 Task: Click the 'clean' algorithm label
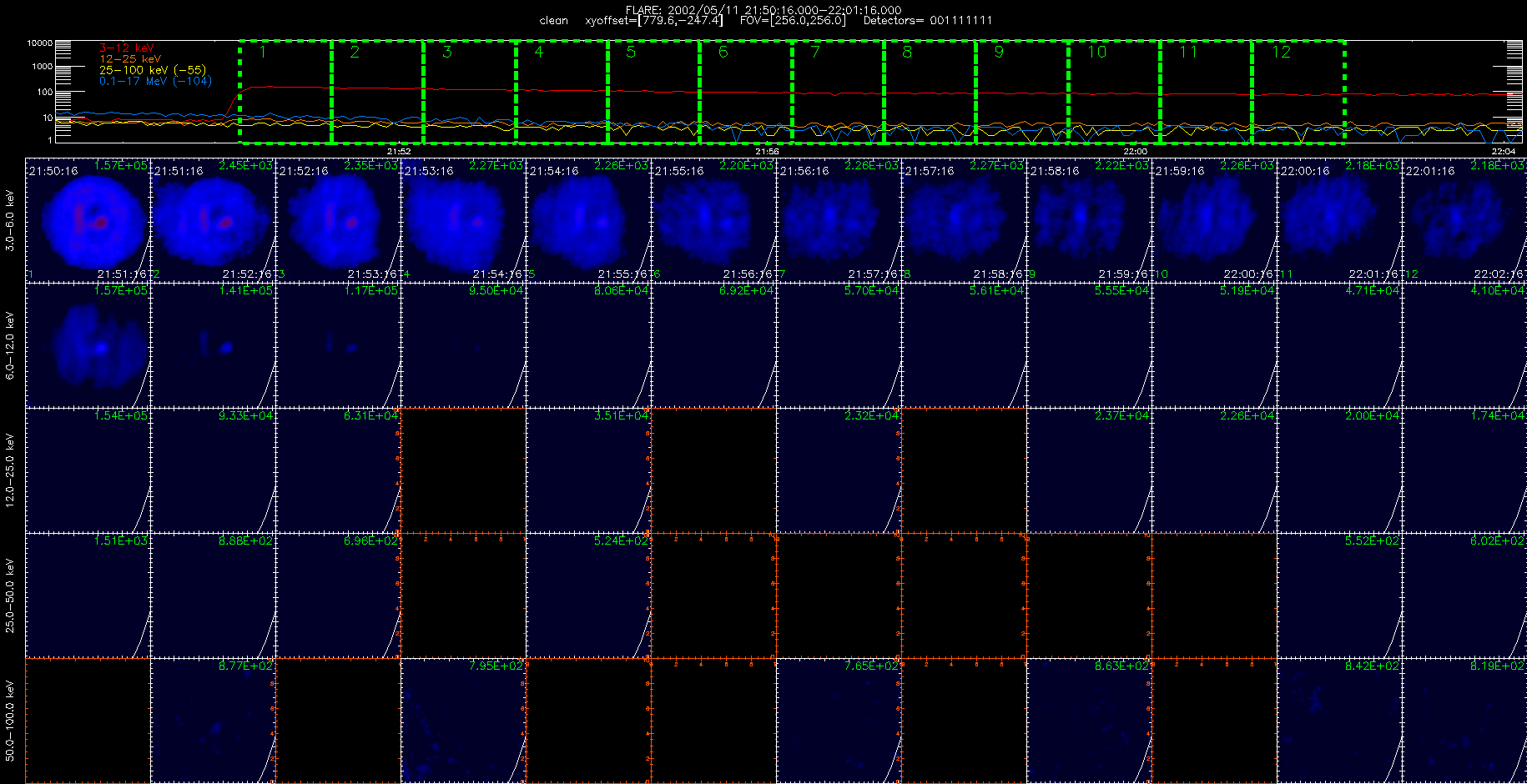(x=554, y=20)
